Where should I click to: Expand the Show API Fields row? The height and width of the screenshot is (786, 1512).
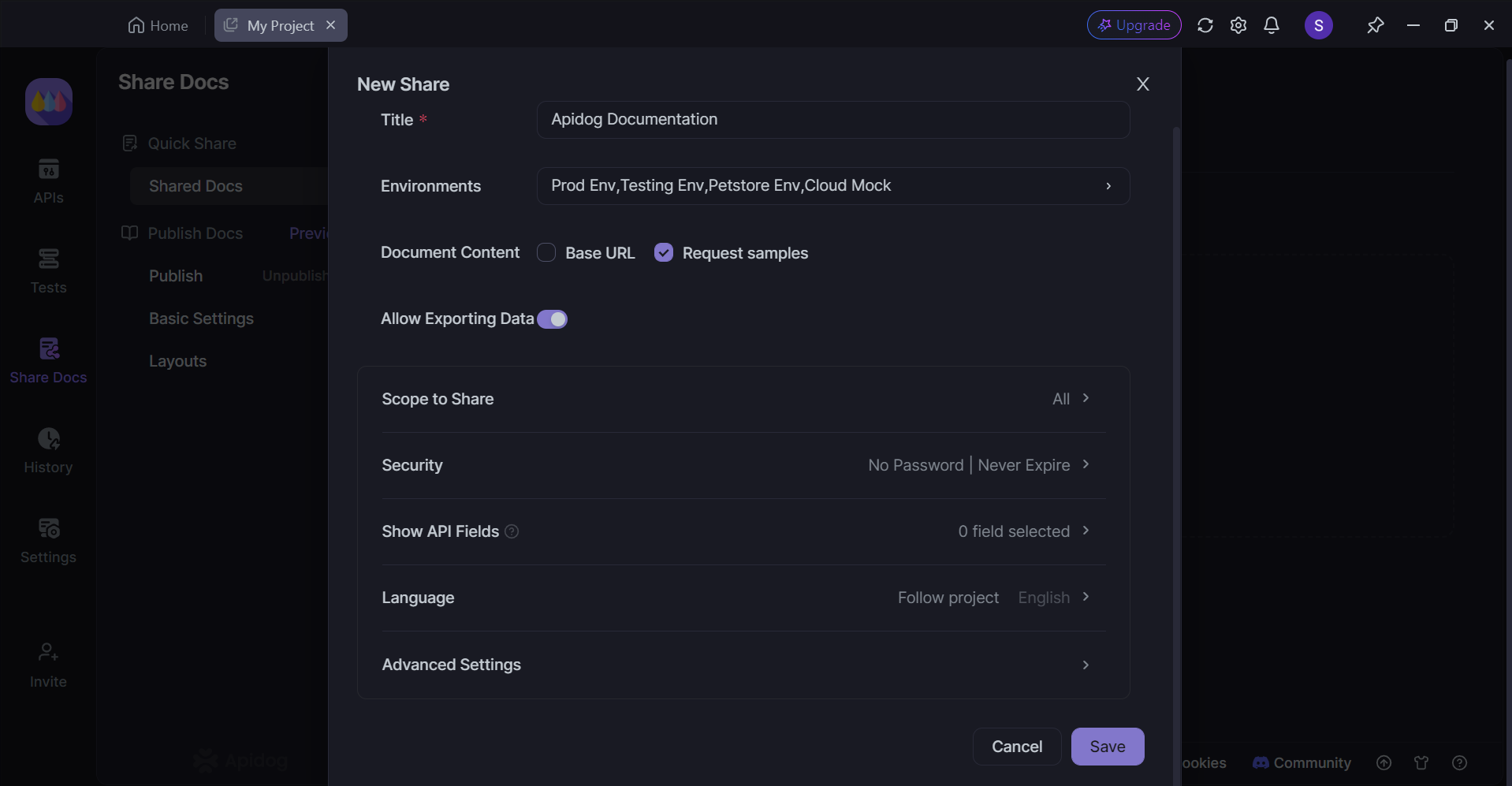pyautogui.click(x=743, y=531)
